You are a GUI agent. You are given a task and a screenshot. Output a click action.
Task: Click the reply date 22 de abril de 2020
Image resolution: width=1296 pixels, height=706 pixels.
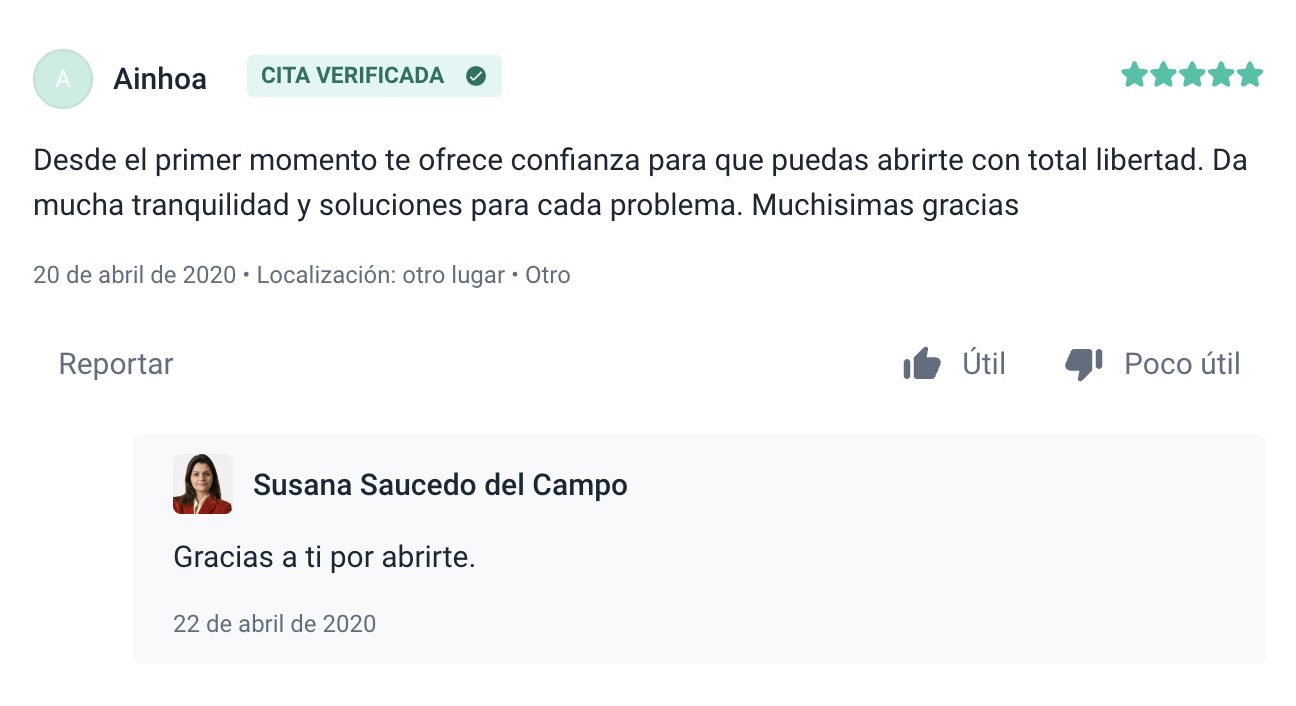[x=275, y=624]
